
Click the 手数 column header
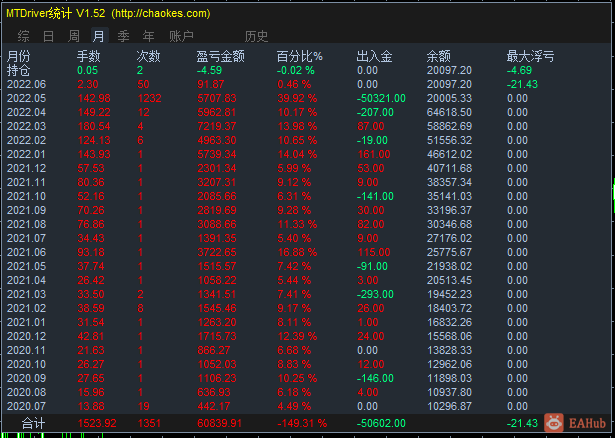[89, 56]
